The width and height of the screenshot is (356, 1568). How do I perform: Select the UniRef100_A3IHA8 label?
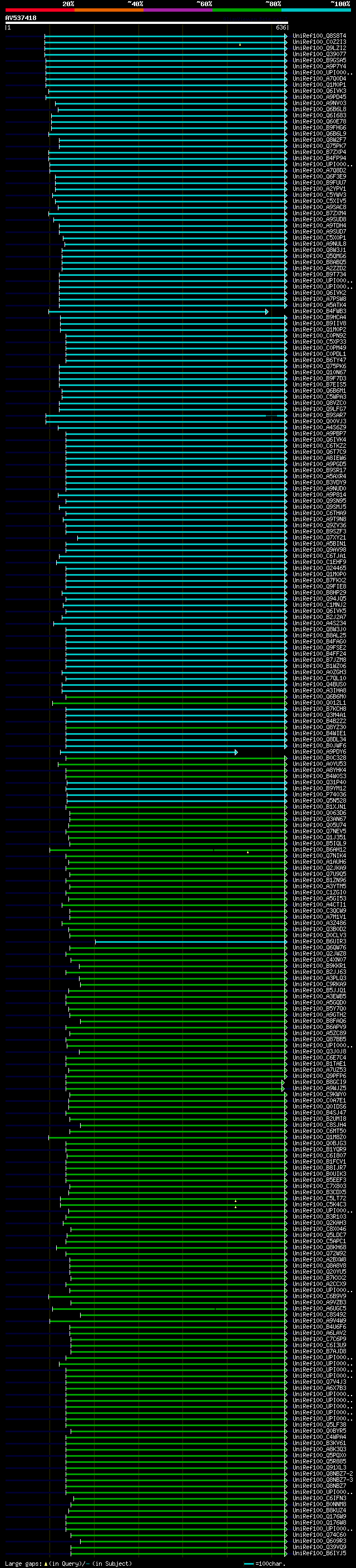(319, 691)
